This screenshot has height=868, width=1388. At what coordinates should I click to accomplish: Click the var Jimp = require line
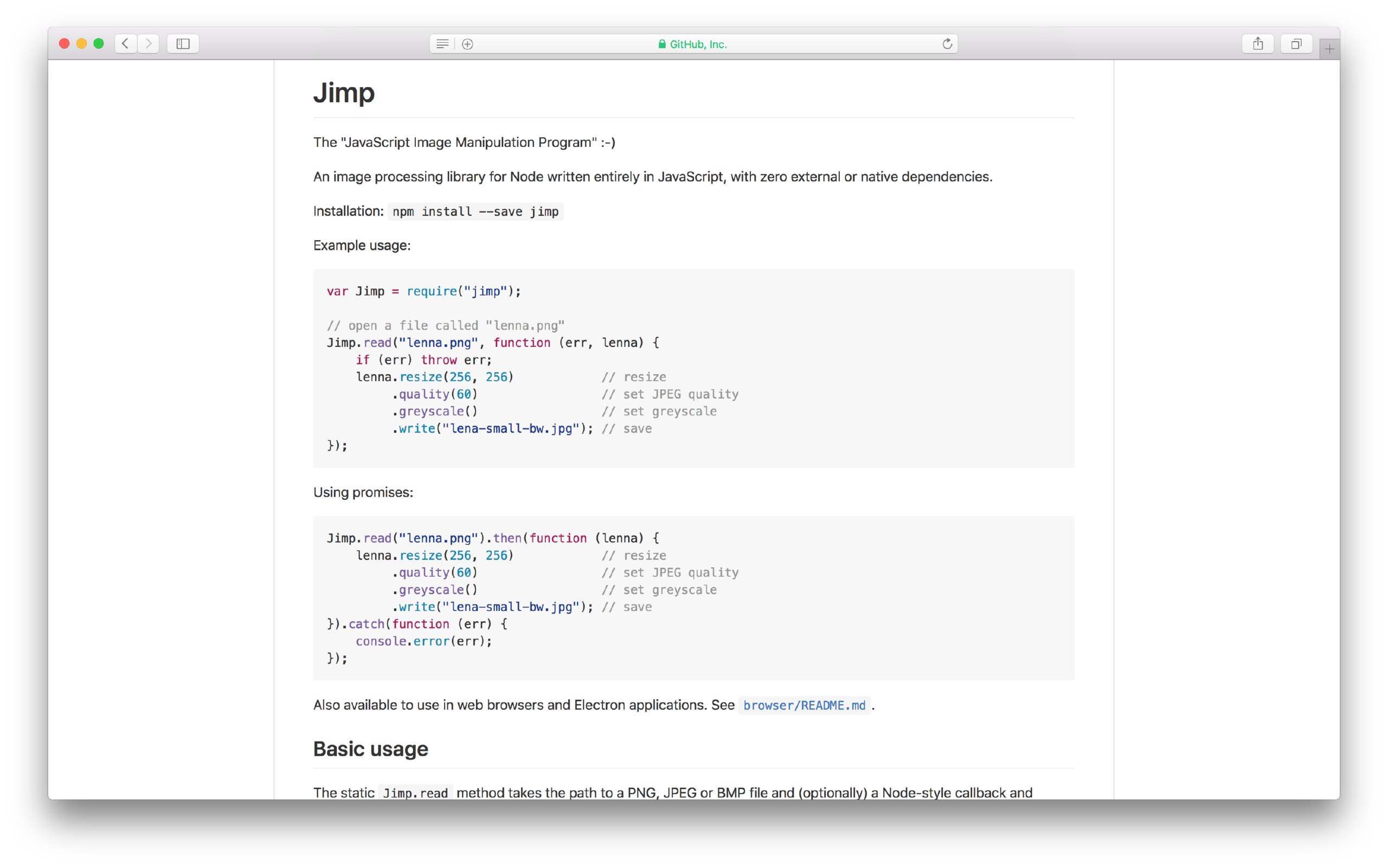click(x=423, y=291)
